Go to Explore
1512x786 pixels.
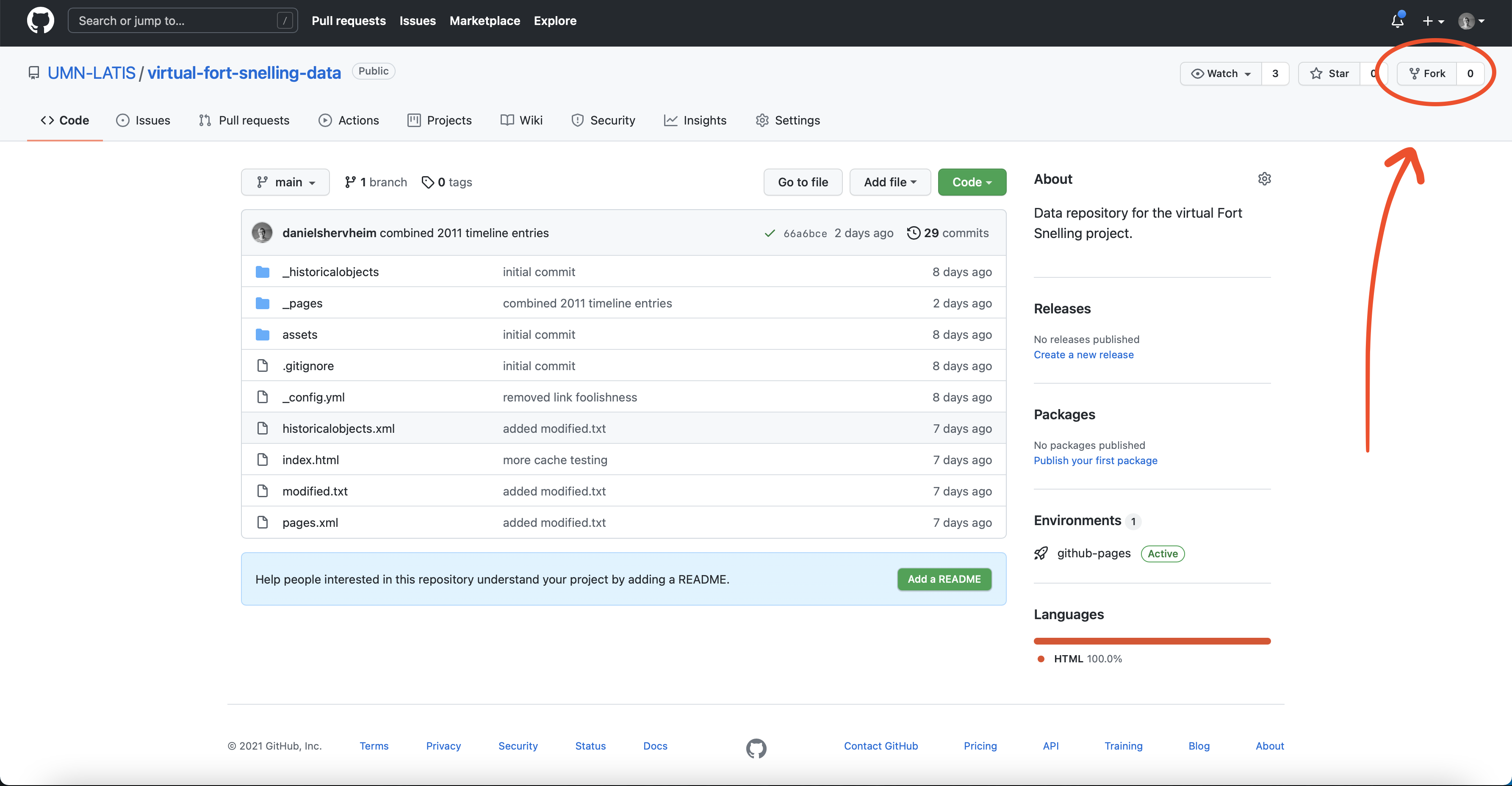[x=555, y=21]
